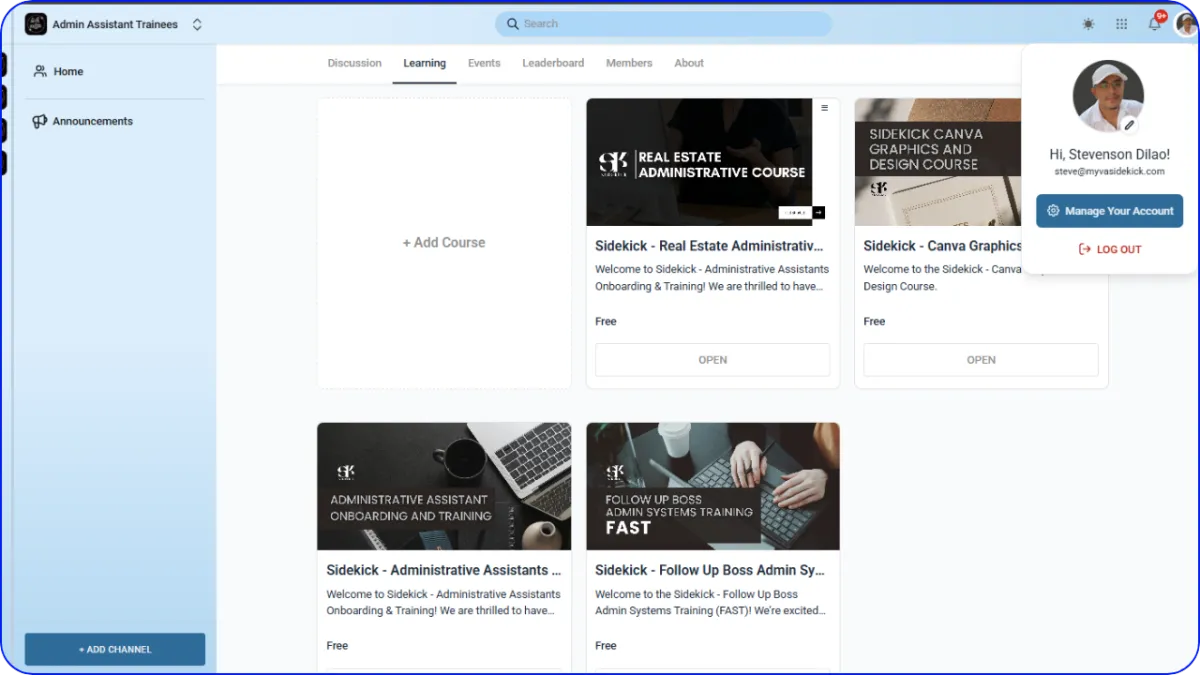Viewport: 1200px width, 675px height.
Task: Open the Canva Graphics course with OPEN
Action: [x=981, y=360]
